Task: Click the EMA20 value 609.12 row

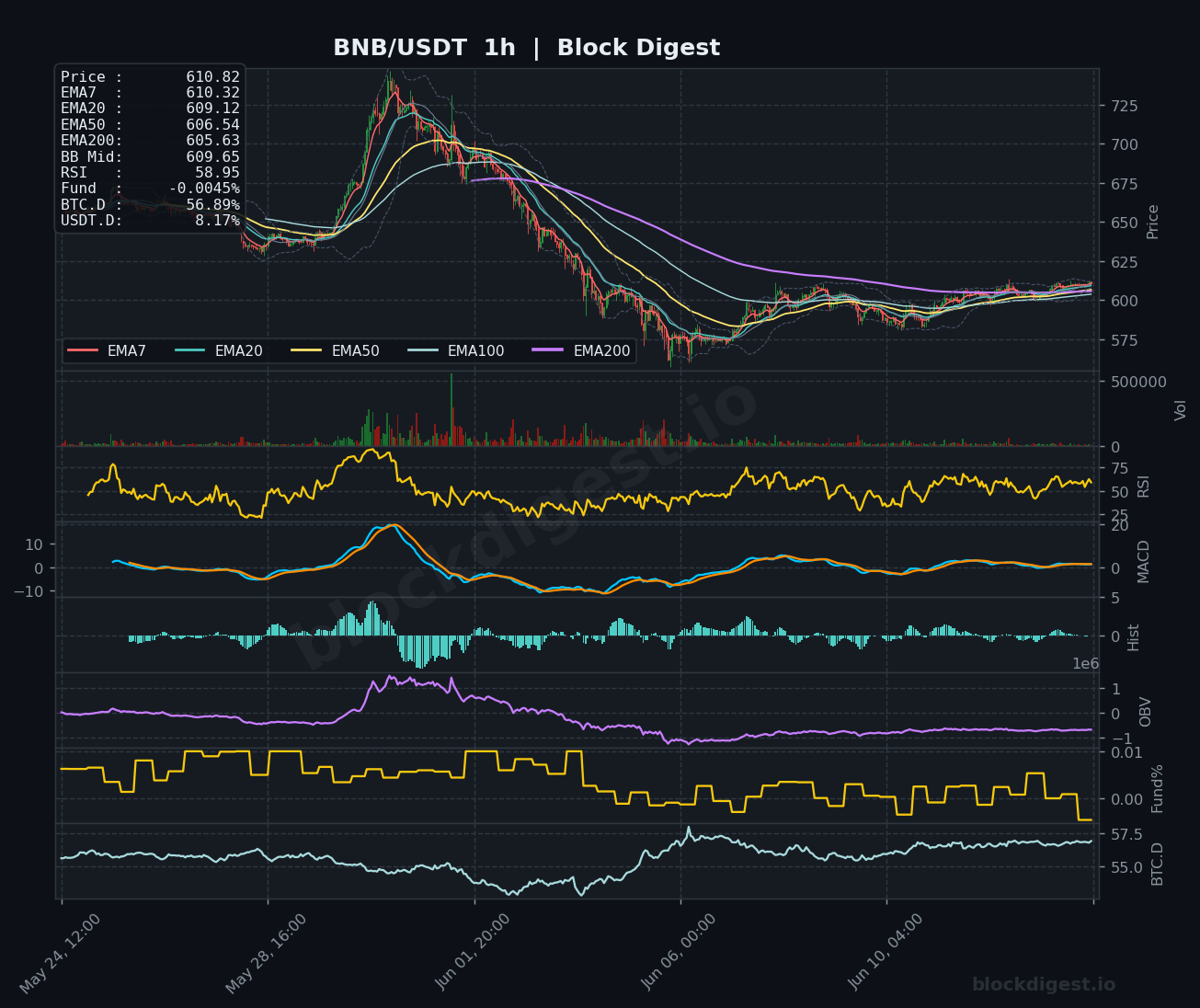Action: (x=150, y=109)
